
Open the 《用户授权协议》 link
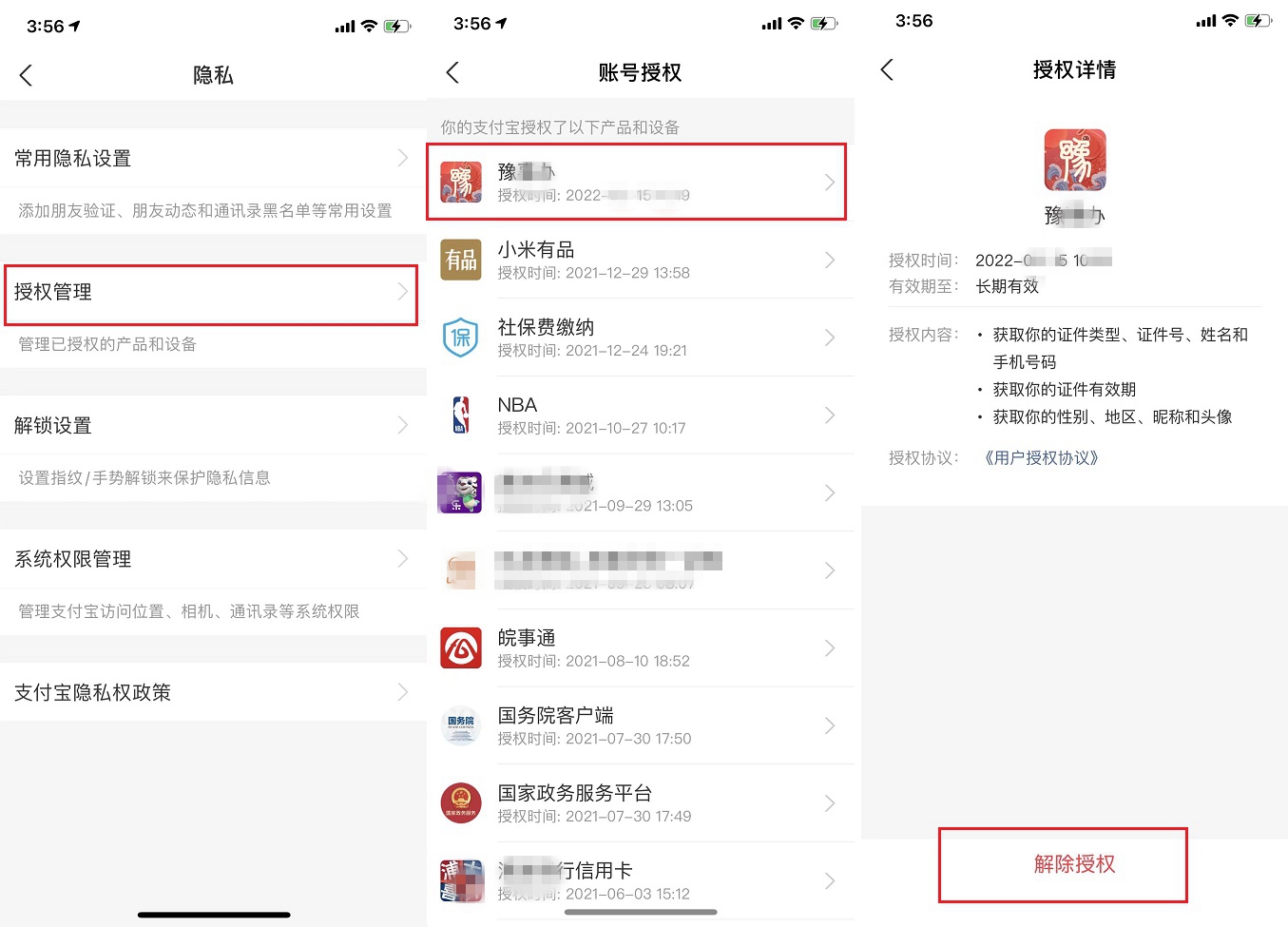click(x=1041, y=458)
